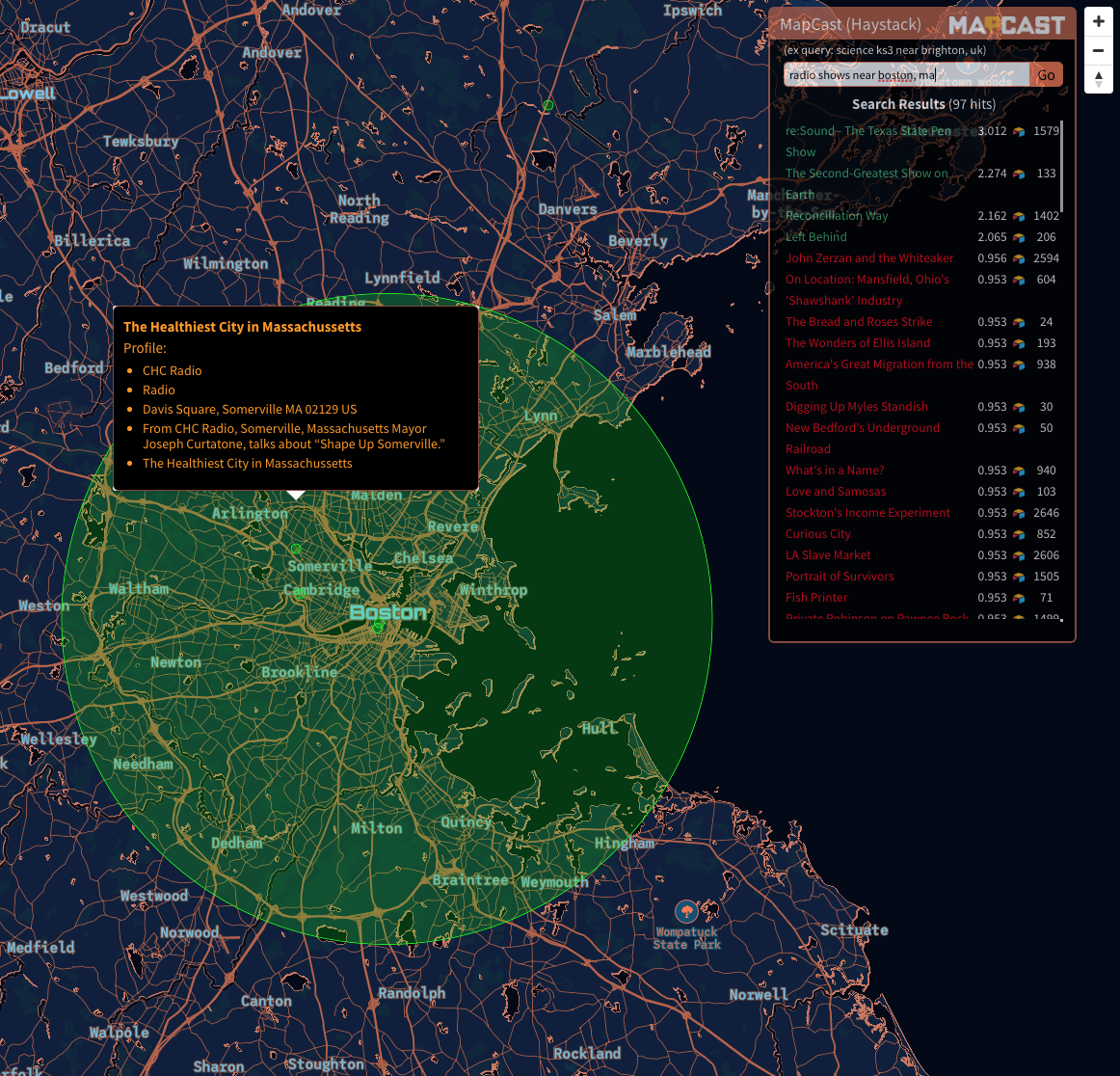Select the green map marker at Boston

[x=379, y=627]
